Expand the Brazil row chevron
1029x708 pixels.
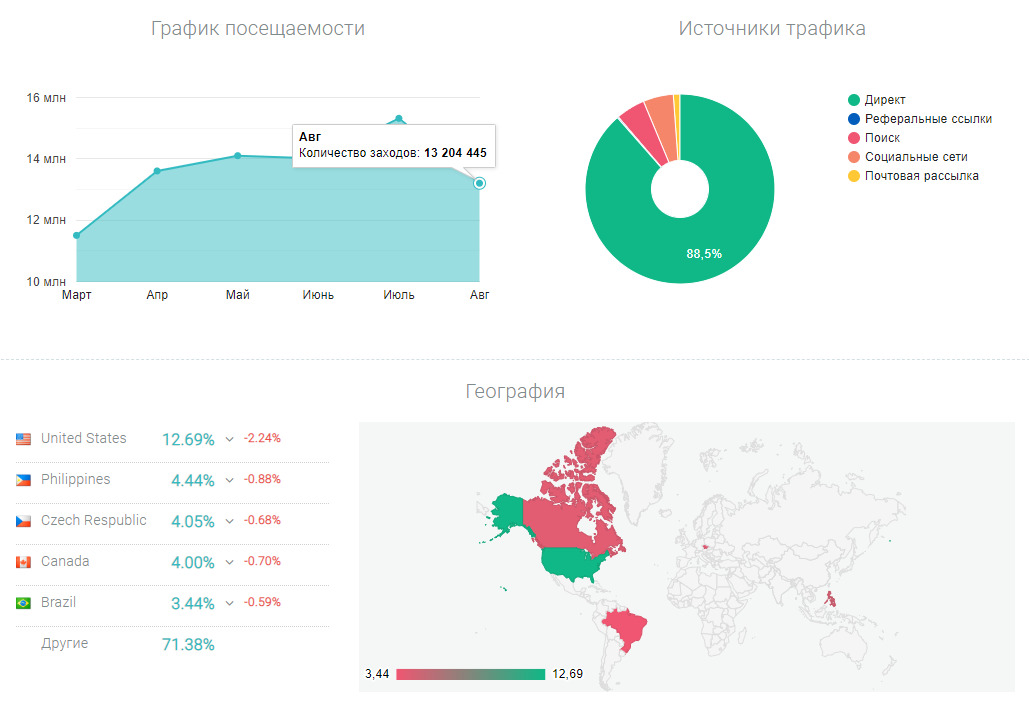[x=230, y=603]
